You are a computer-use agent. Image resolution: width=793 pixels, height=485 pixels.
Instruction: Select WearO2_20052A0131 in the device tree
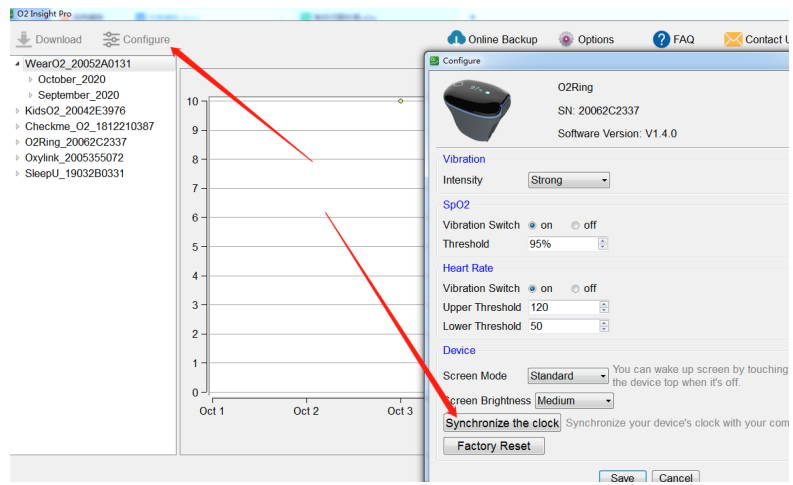pyautogui.click(x=78, y=64)
